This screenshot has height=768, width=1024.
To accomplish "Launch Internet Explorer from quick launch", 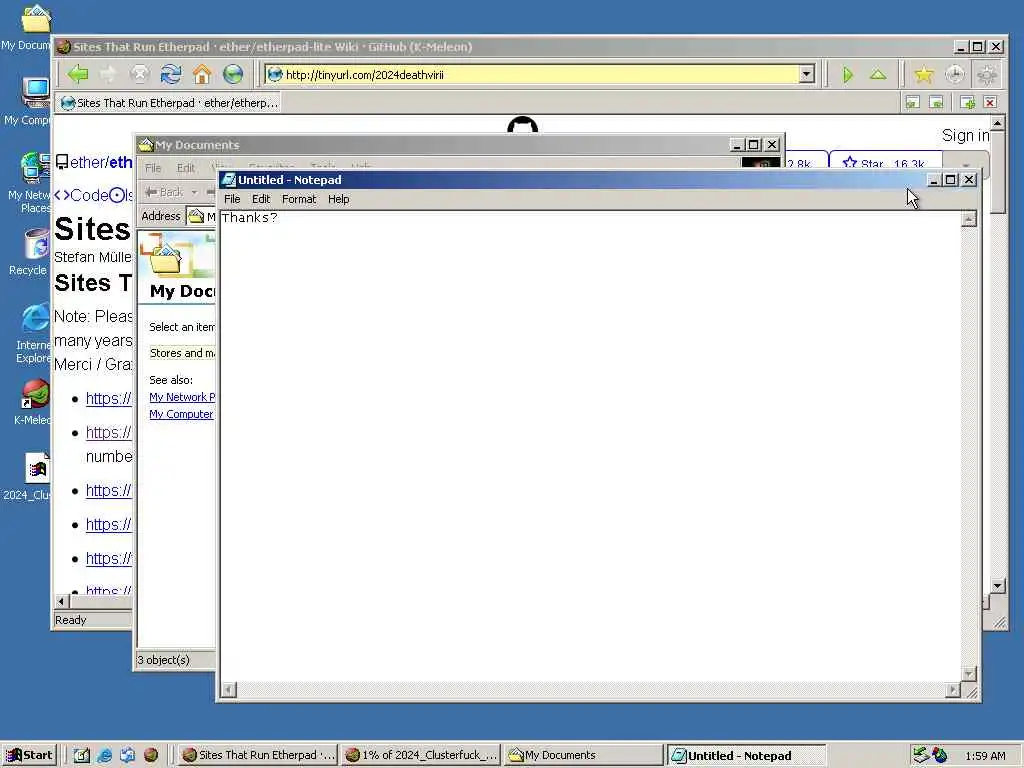I will (x=104, y=755).
